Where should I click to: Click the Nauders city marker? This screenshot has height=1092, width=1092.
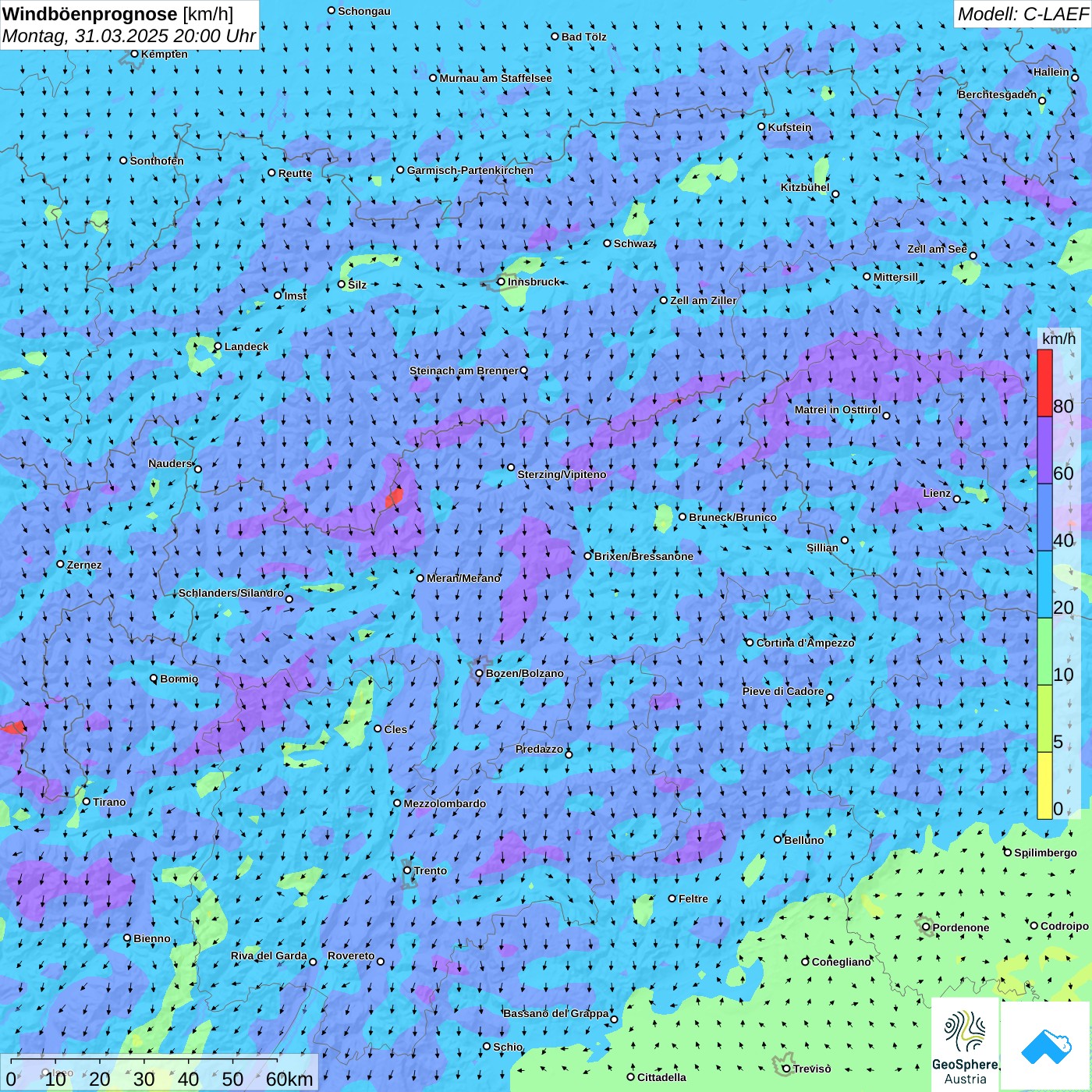coord(198,469)
